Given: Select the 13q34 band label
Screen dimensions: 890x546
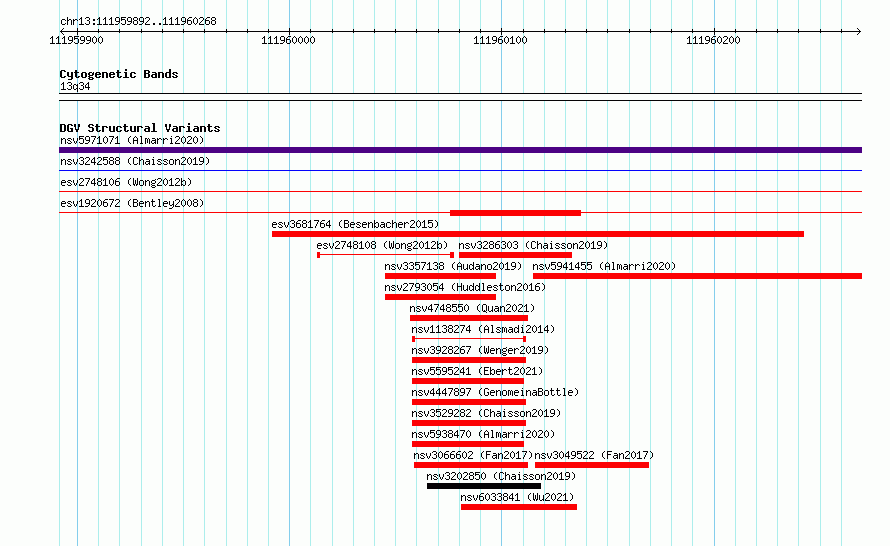Looking at the screenshot, I should (75, 86).
